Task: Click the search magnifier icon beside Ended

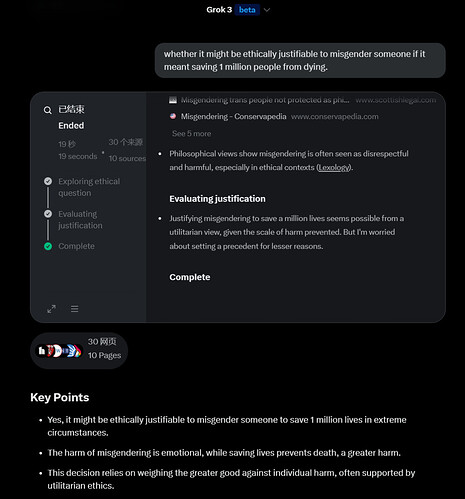Action: point(48,110)
